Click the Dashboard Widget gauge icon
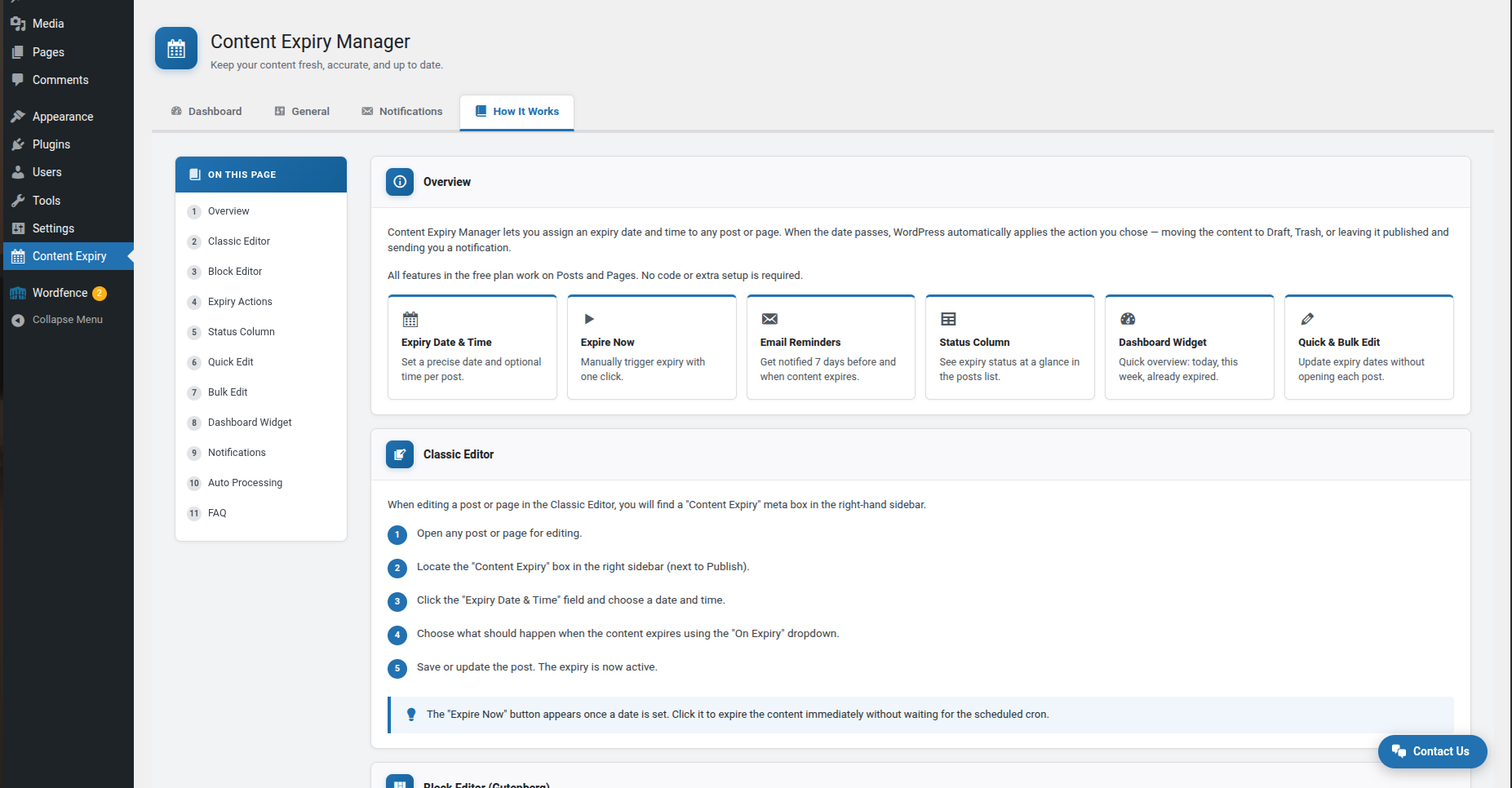This screenshot has width=1512, height=788. (x=1128, y=319)
